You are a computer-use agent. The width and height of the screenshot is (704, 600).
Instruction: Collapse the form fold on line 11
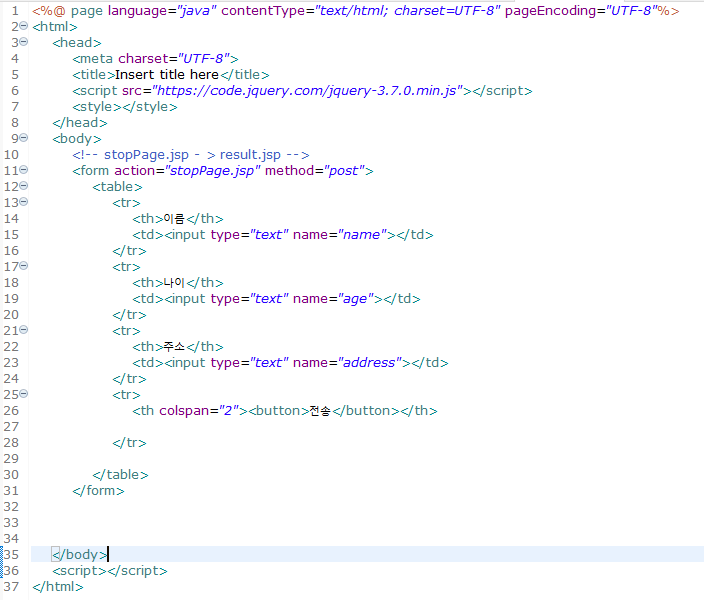tap(24, 170)
